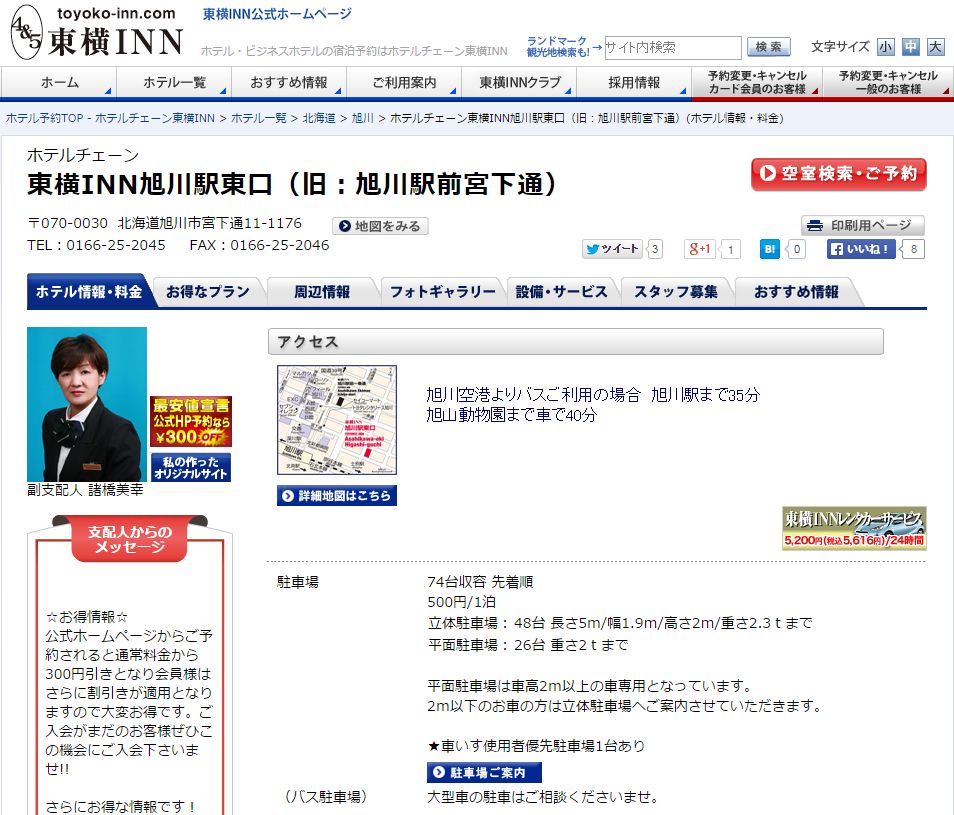The height and width of the screenshot is (815, 954).
Task: Click the 旭山動物園まで車で40分 text
Action: tap(512, 415)
